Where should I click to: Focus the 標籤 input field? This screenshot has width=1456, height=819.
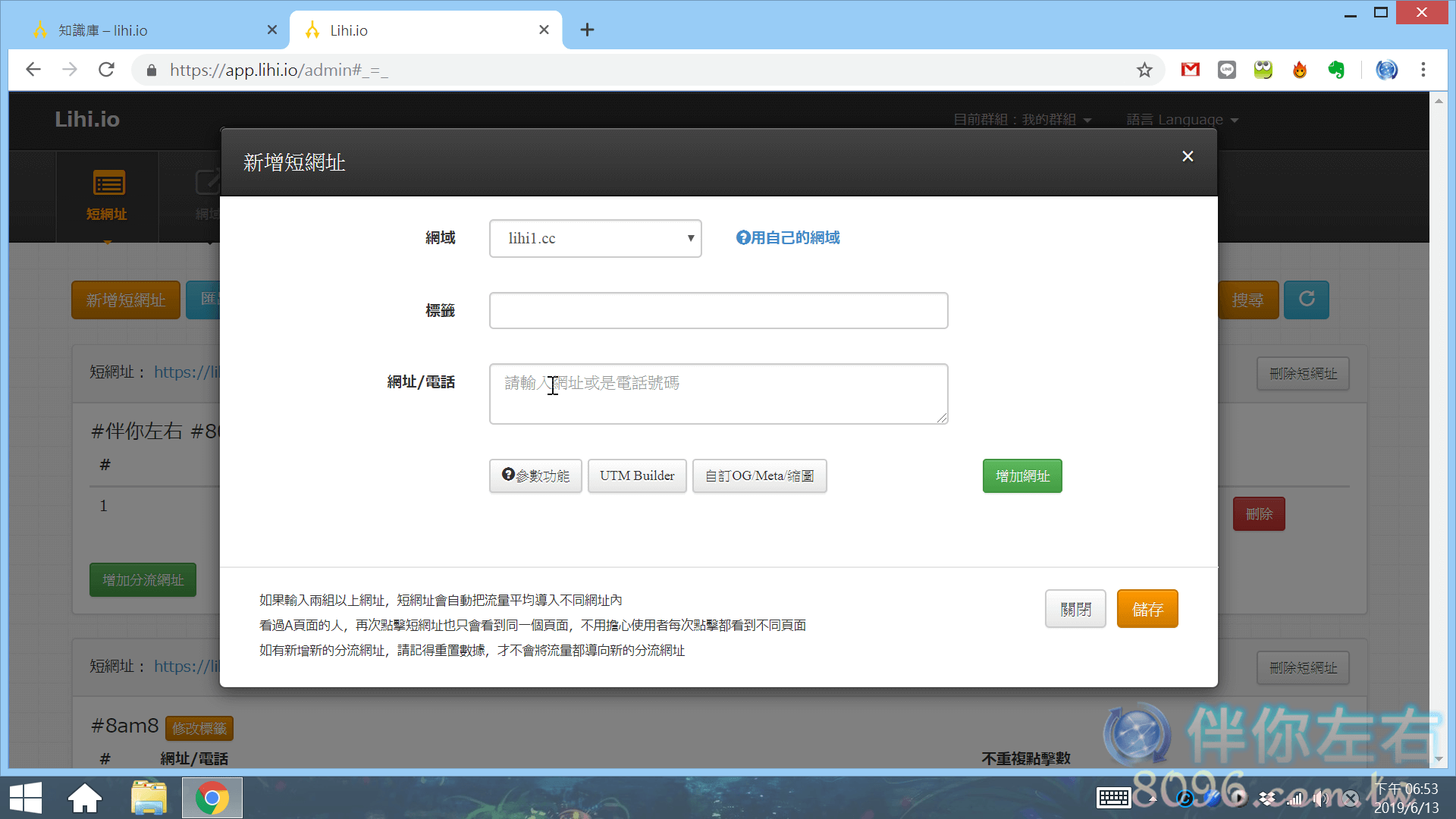pyautogui.click(x=718, y=310)
